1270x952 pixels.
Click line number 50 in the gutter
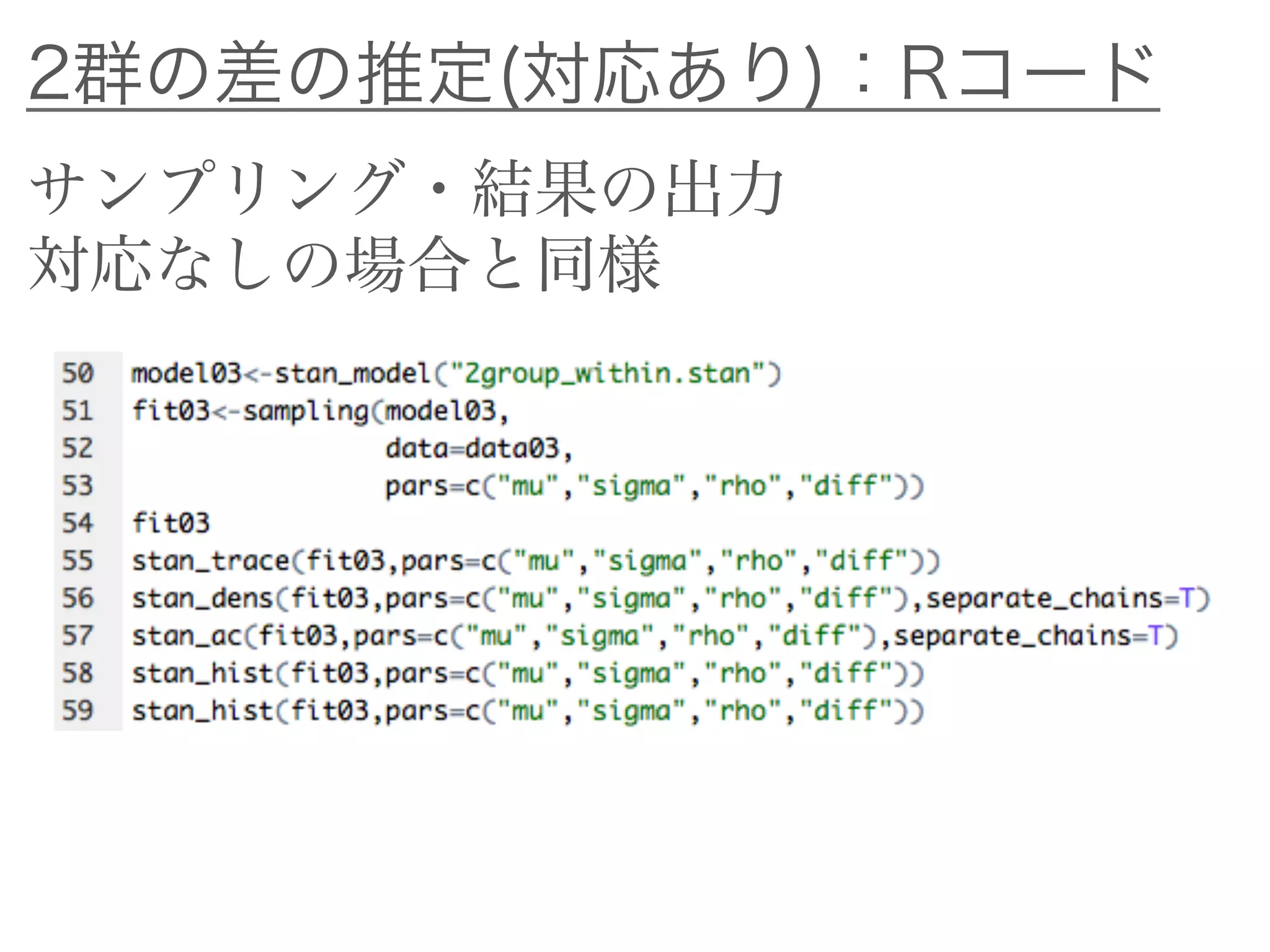78,374
